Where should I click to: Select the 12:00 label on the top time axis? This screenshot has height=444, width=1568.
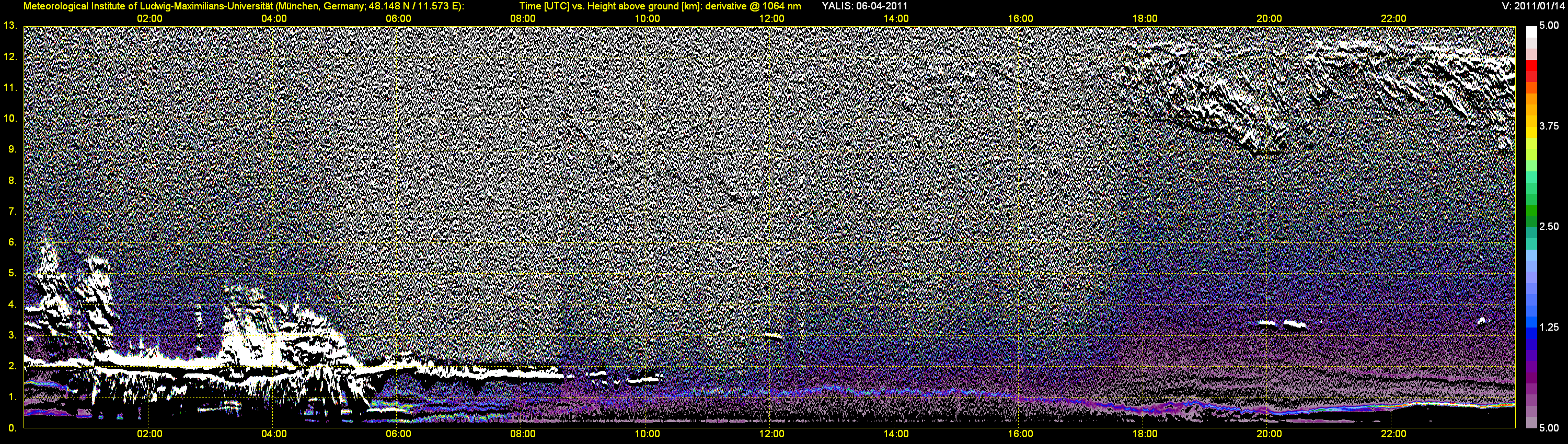click(771, 19)
